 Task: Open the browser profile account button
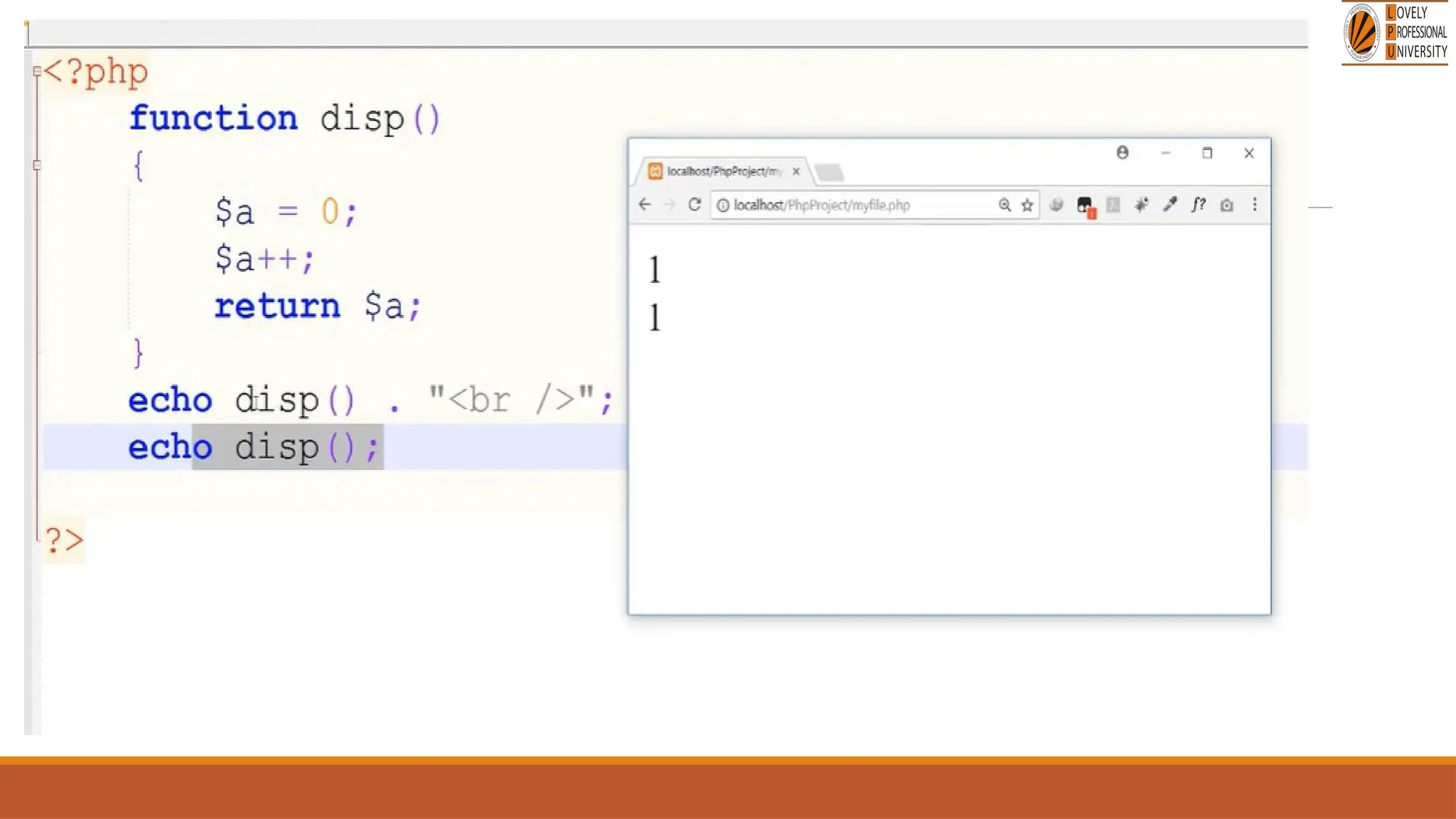[x=1123, y=153]
